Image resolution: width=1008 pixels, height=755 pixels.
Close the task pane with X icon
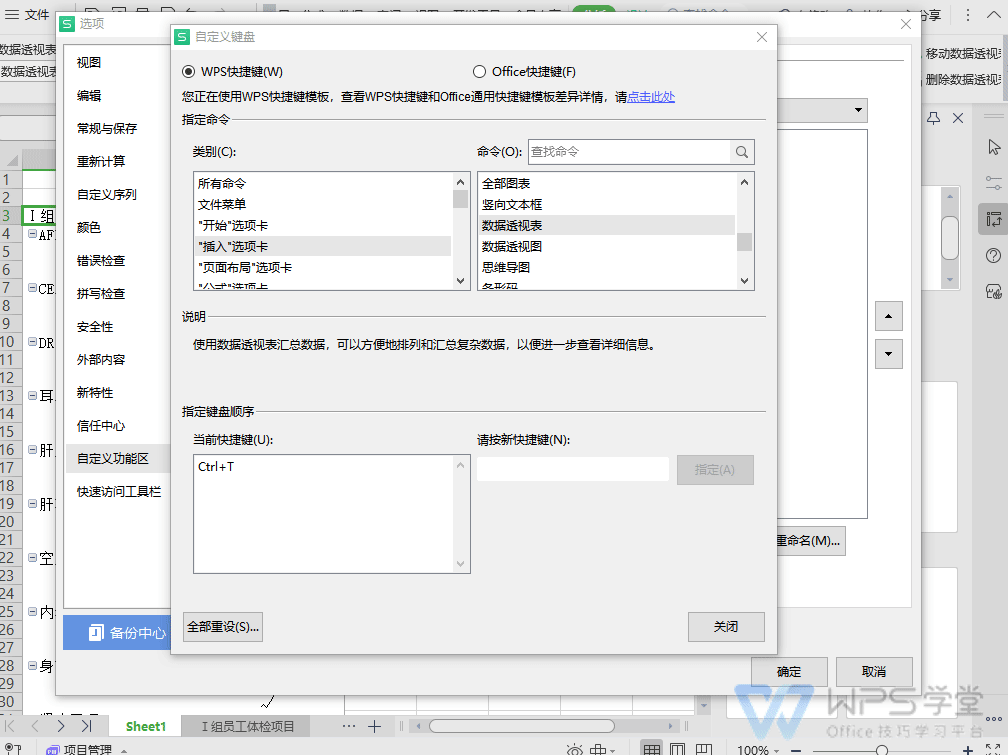click(958, 118)
